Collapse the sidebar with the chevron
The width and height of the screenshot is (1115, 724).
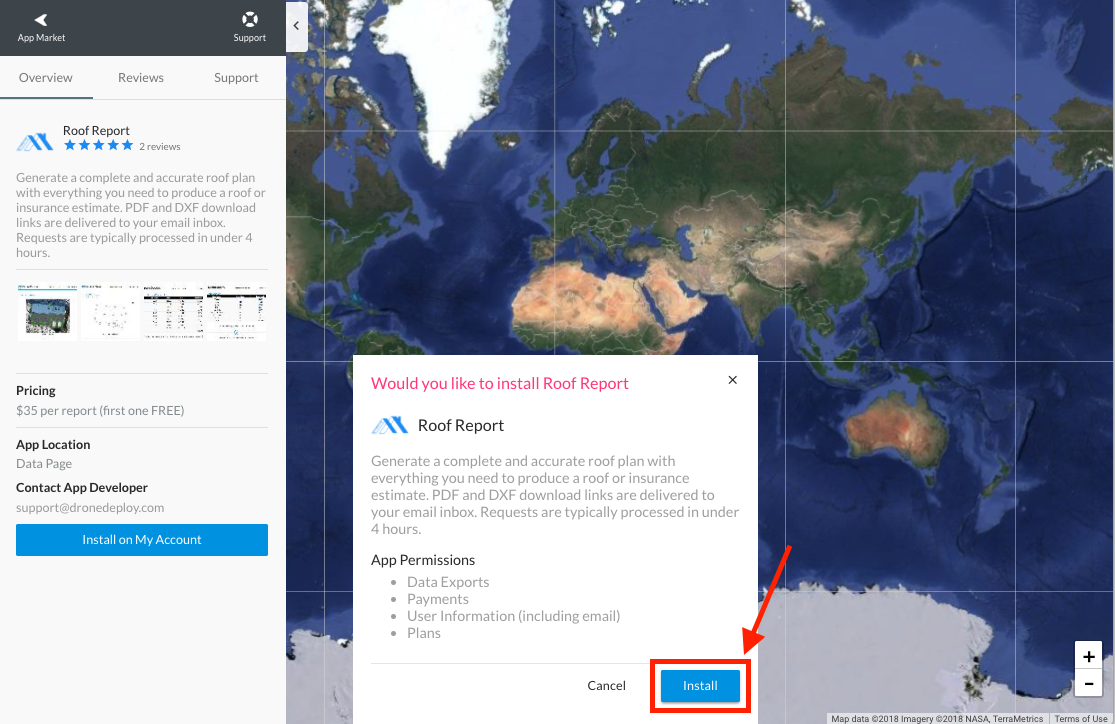coord(297,26)
